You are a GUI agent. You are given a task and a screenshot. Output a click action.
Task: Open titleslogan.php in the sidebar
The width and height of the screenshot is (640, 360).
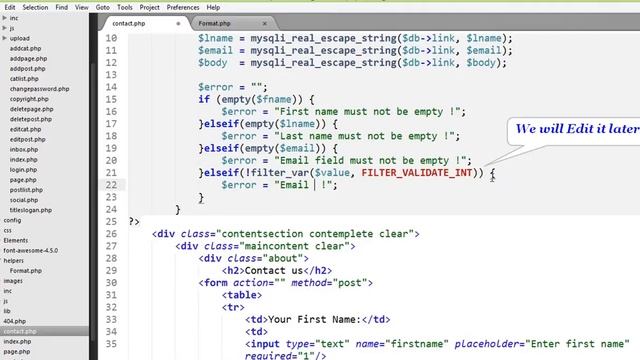click(x=31, y=210)
